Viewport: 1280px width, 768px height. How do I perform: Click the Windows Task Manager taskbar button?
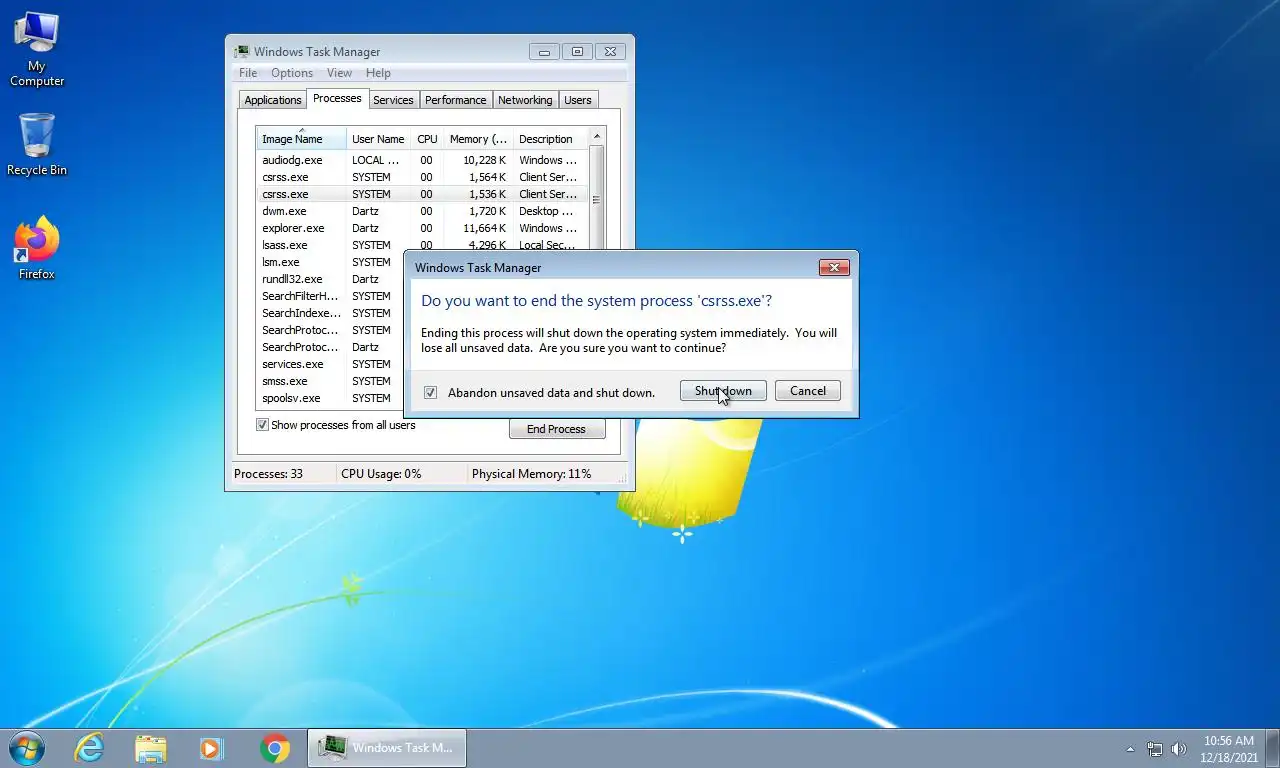386,748
